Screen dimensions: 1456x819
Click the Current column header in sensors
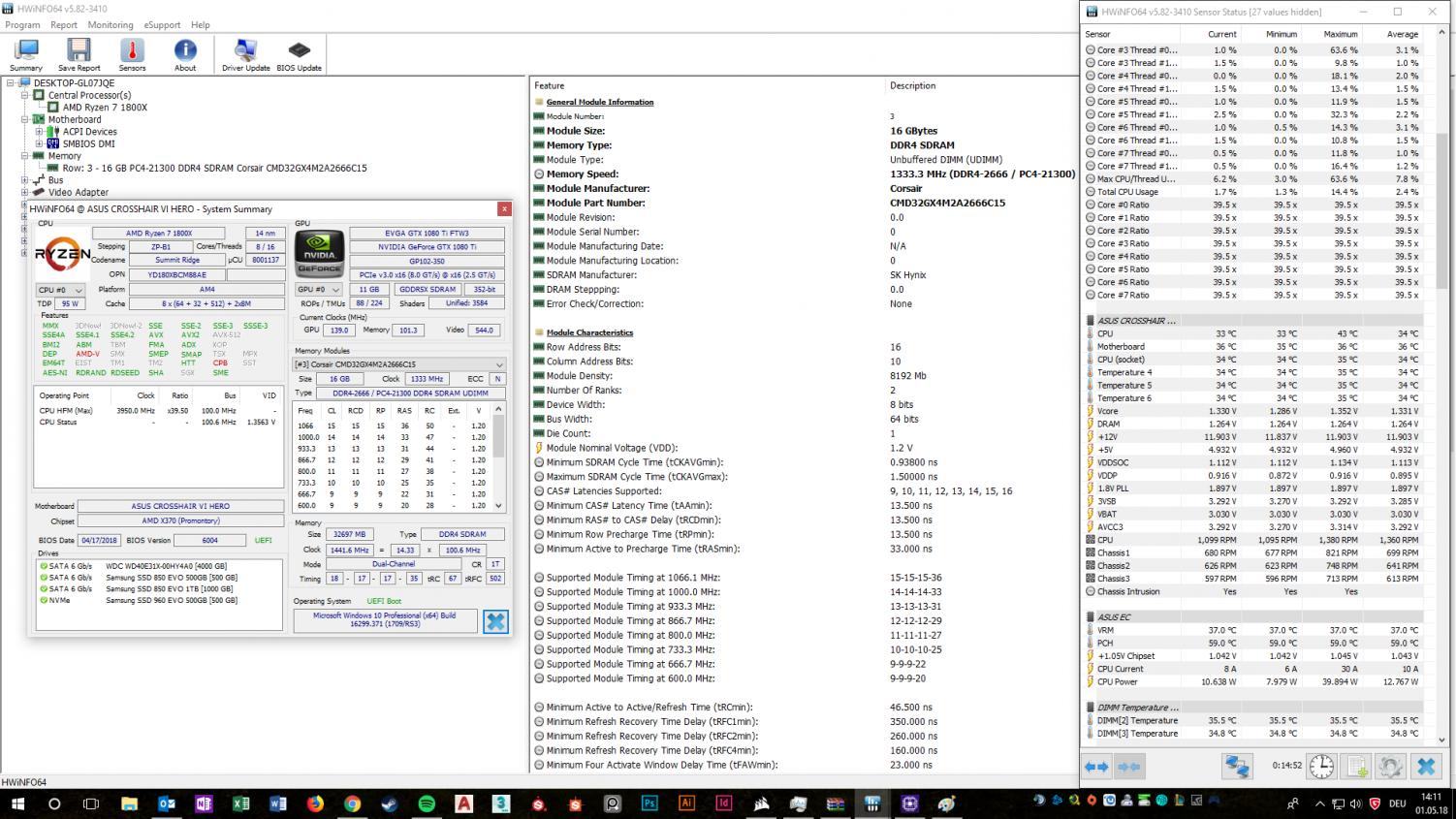click(x=1221, y=34)
